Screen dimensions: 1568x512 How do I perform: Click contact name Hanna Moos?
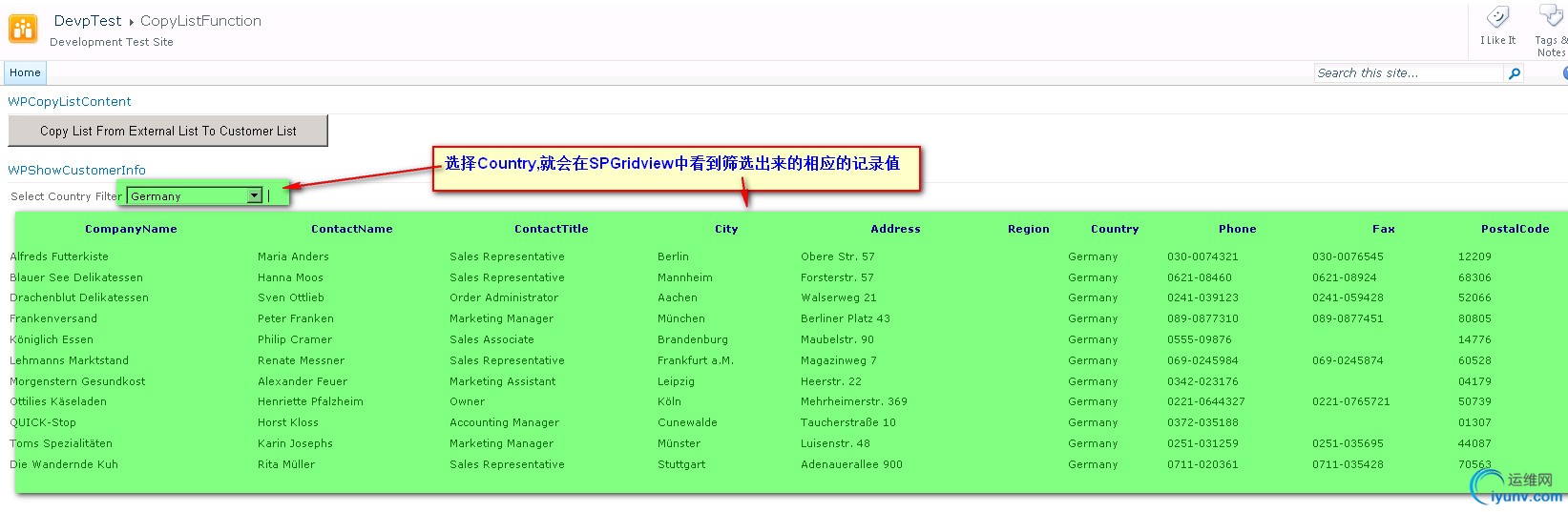click(290, 277)
